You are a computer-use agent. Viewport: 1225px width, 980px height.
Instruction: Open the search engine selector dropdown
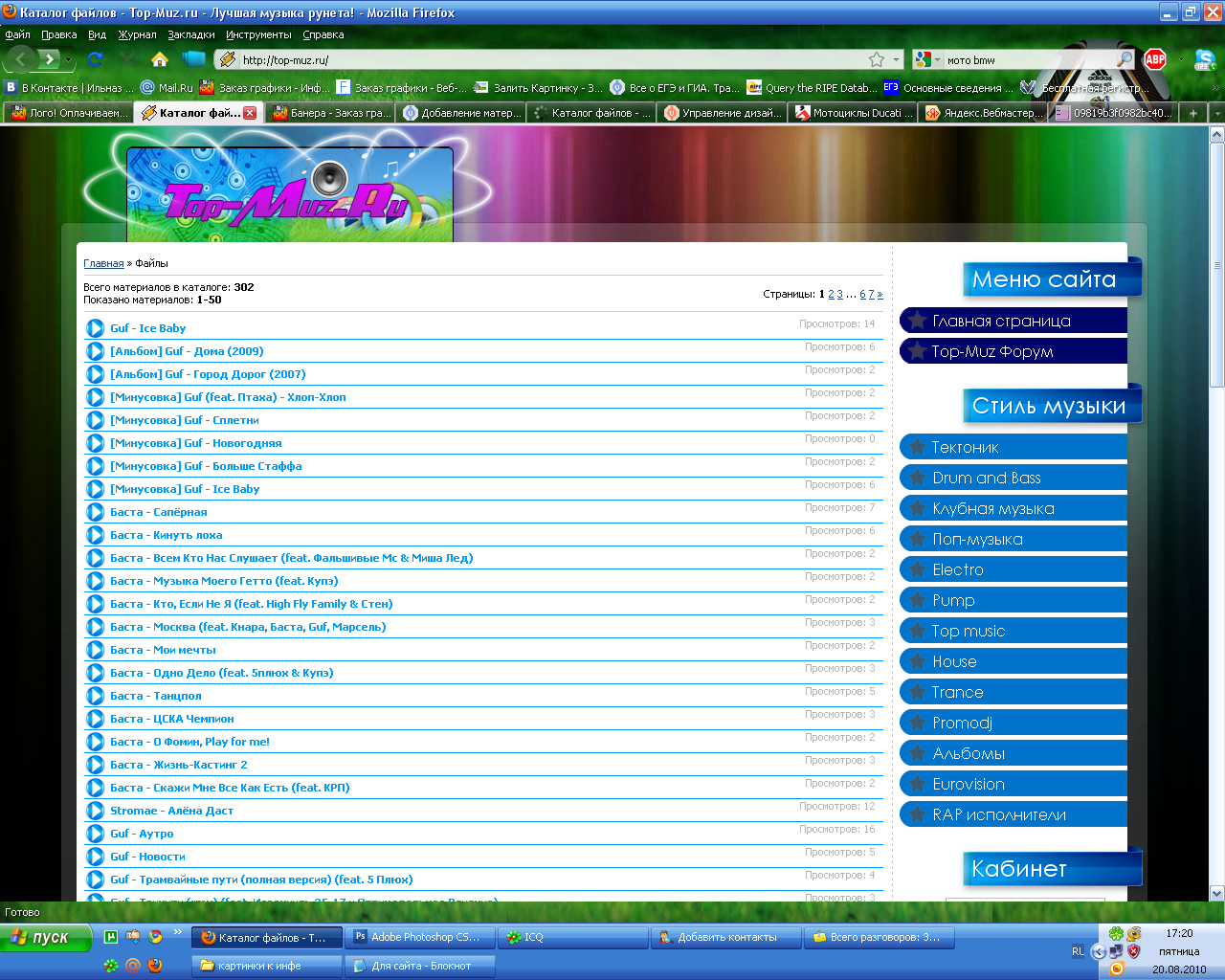[x=938, y=59]
